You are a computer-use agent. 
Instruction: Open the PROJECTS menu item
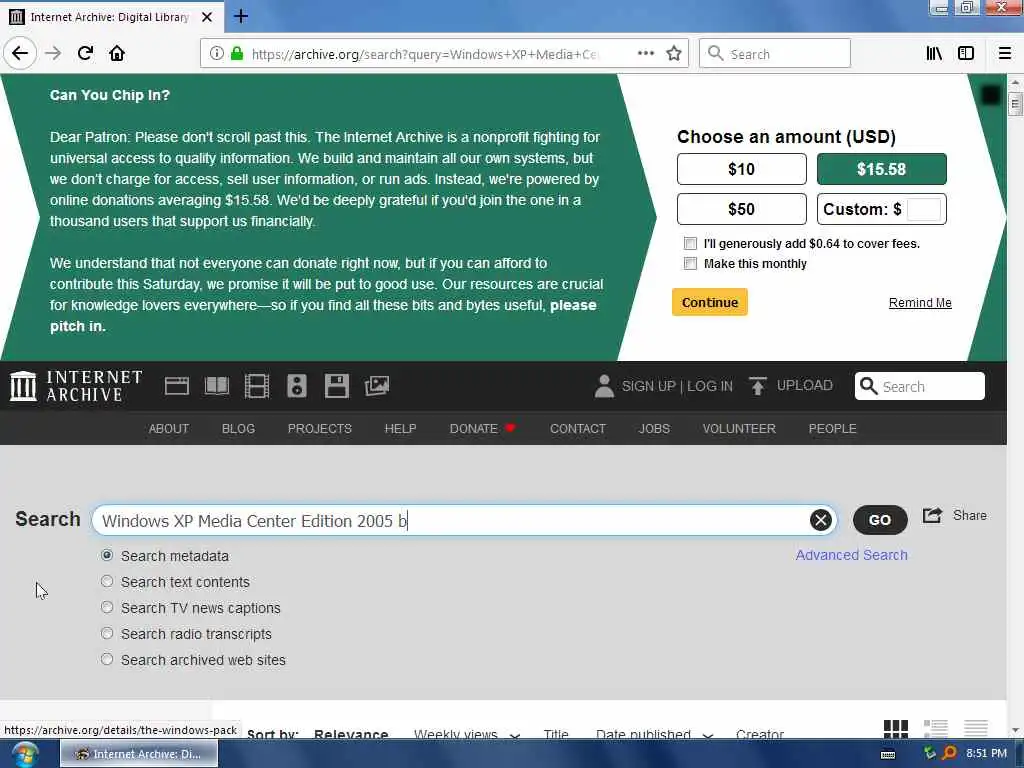click(x=319, y=428)
